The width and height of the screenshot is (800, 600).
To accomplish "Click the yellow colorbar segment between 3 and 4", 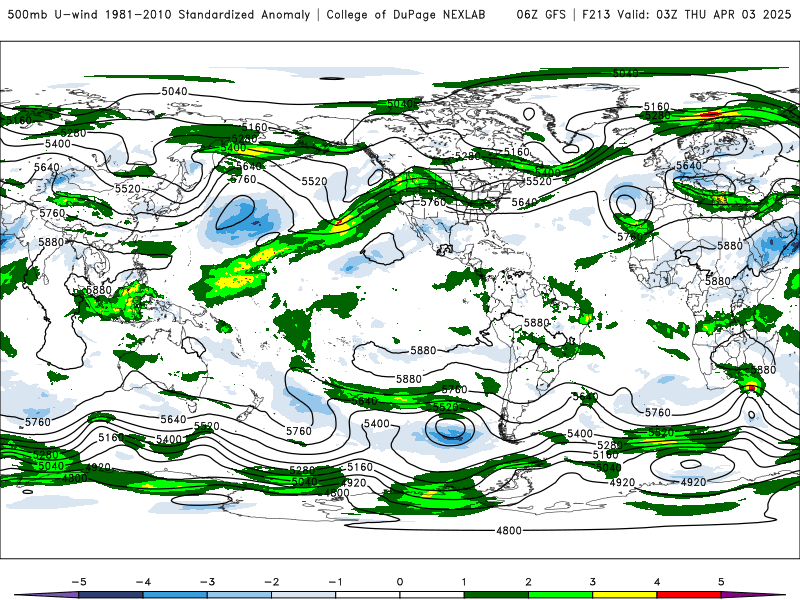I will [625, 595].
